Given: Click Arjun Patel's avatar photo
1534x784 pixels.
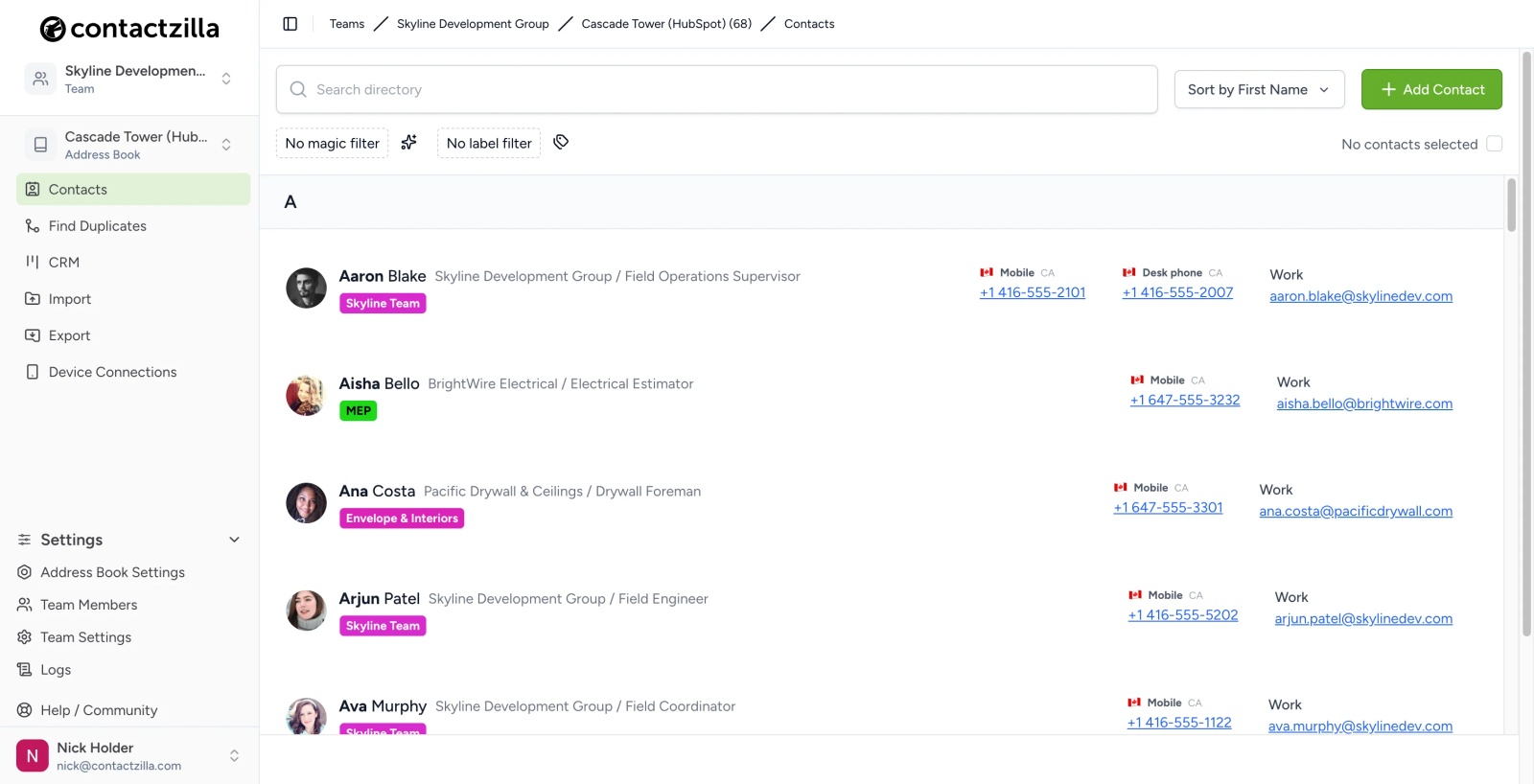Looking at the screenshot, I should point(306,610).
